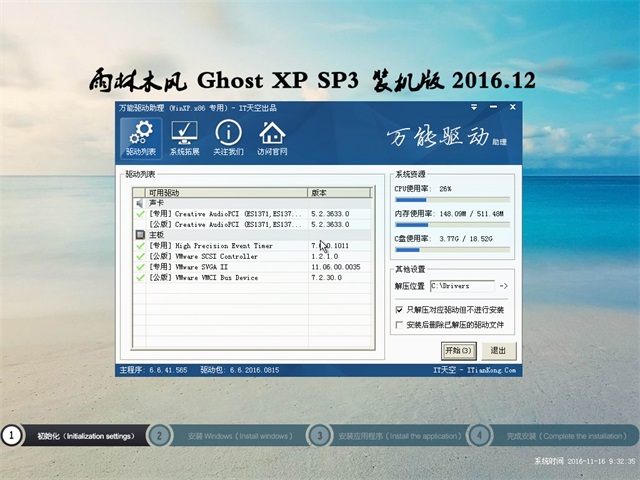Screen dimensions: 640x480
Task: Open the 关注我们 info icon
Action: click(x=228, y=138)
